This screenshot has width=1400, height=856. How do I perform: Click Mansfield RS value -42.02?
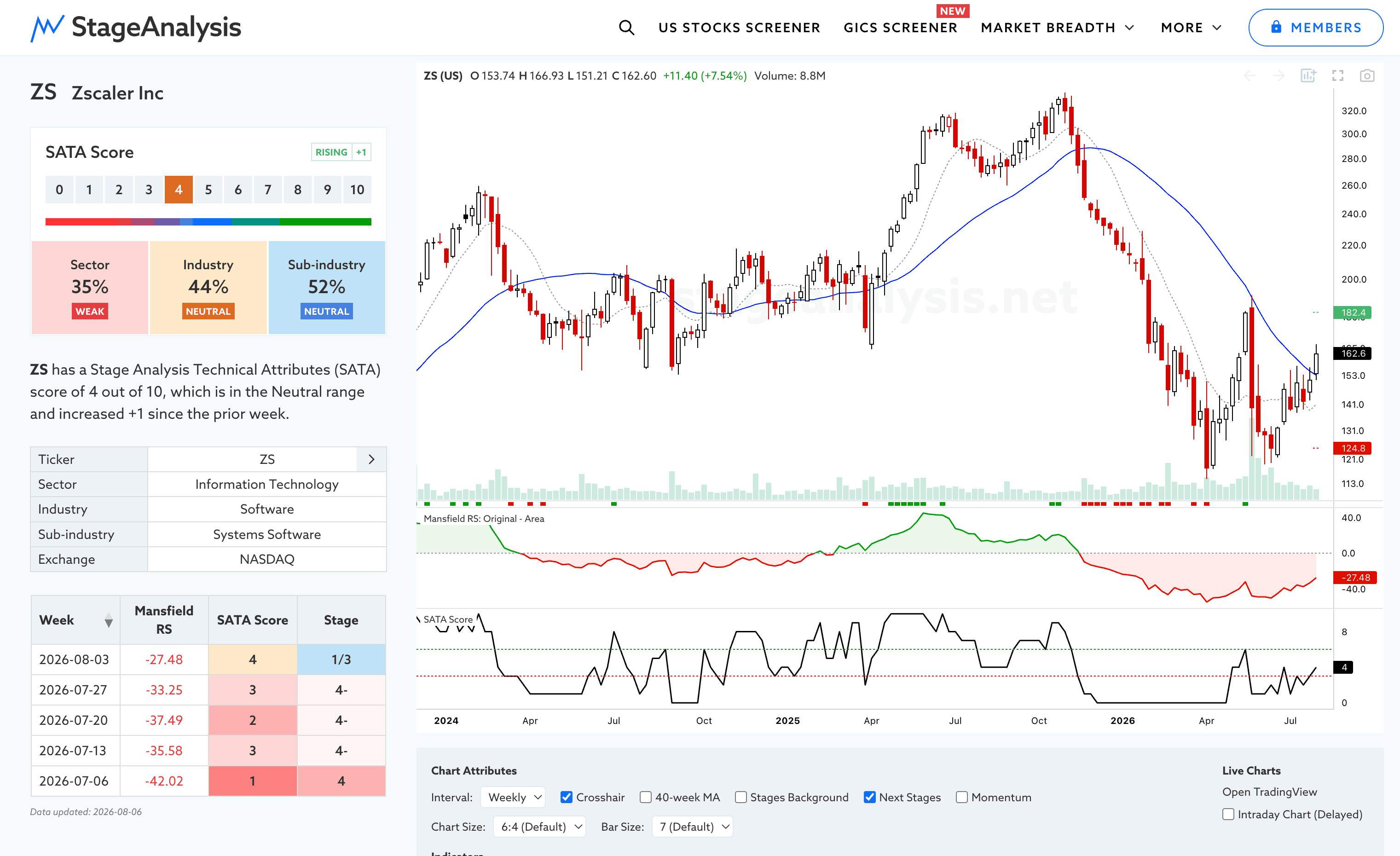click(164, 781)
